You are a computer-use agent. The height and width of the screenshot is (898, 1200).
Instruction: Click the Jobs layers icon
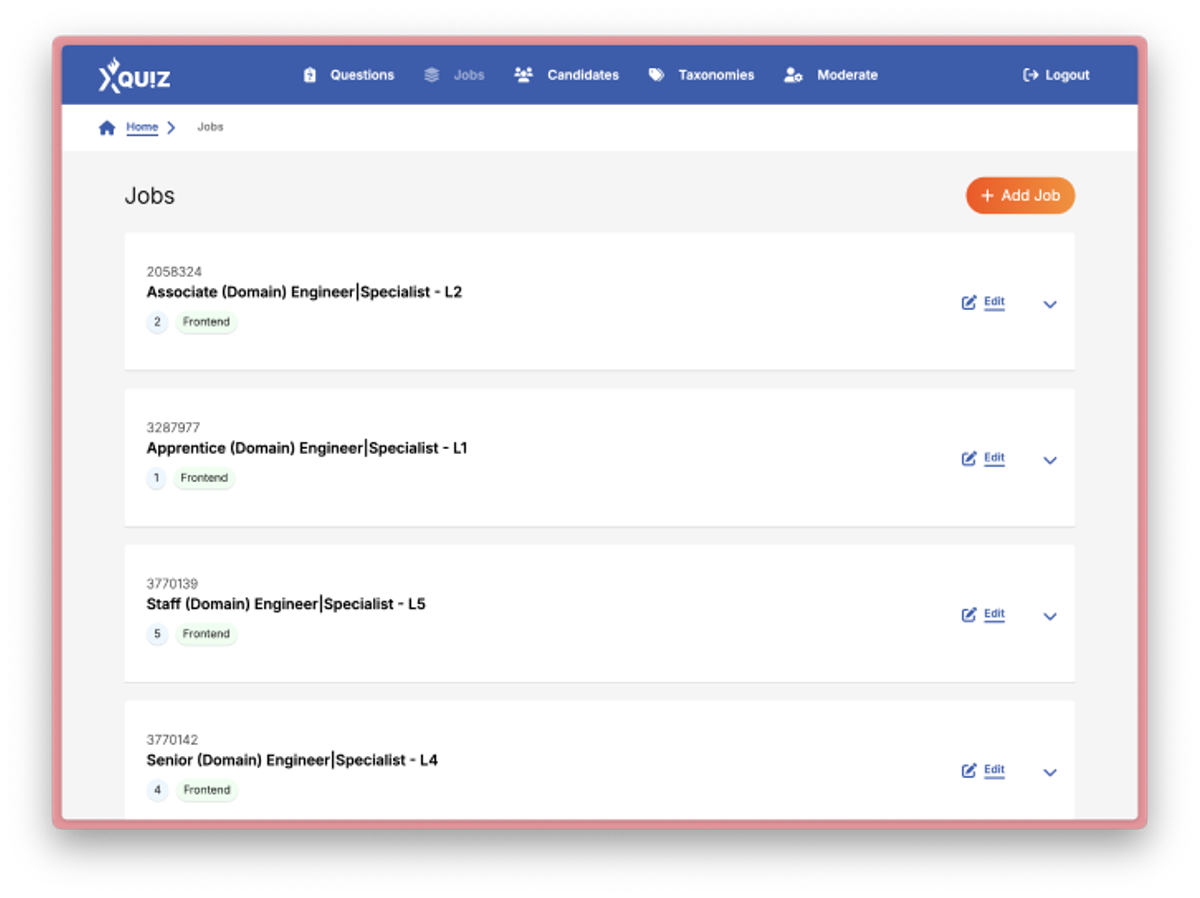(x=432, y=75)
